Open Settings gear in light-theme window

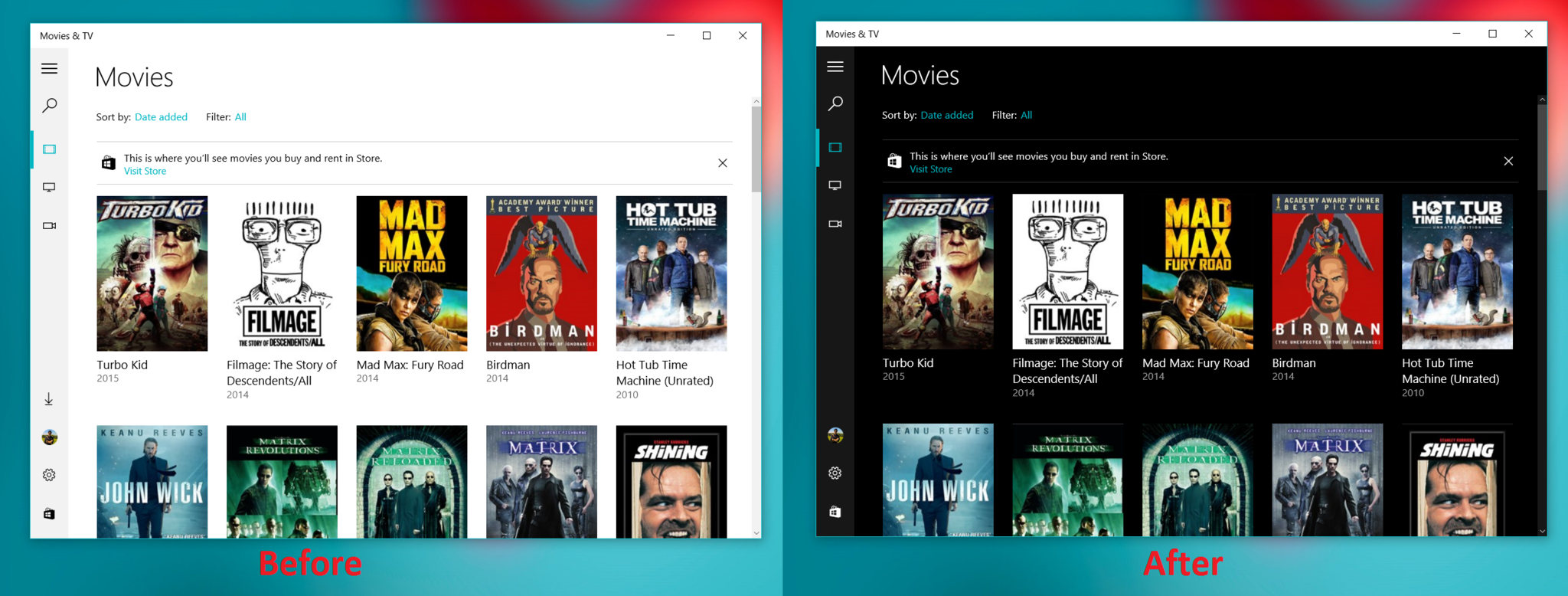tap(49, 475)
